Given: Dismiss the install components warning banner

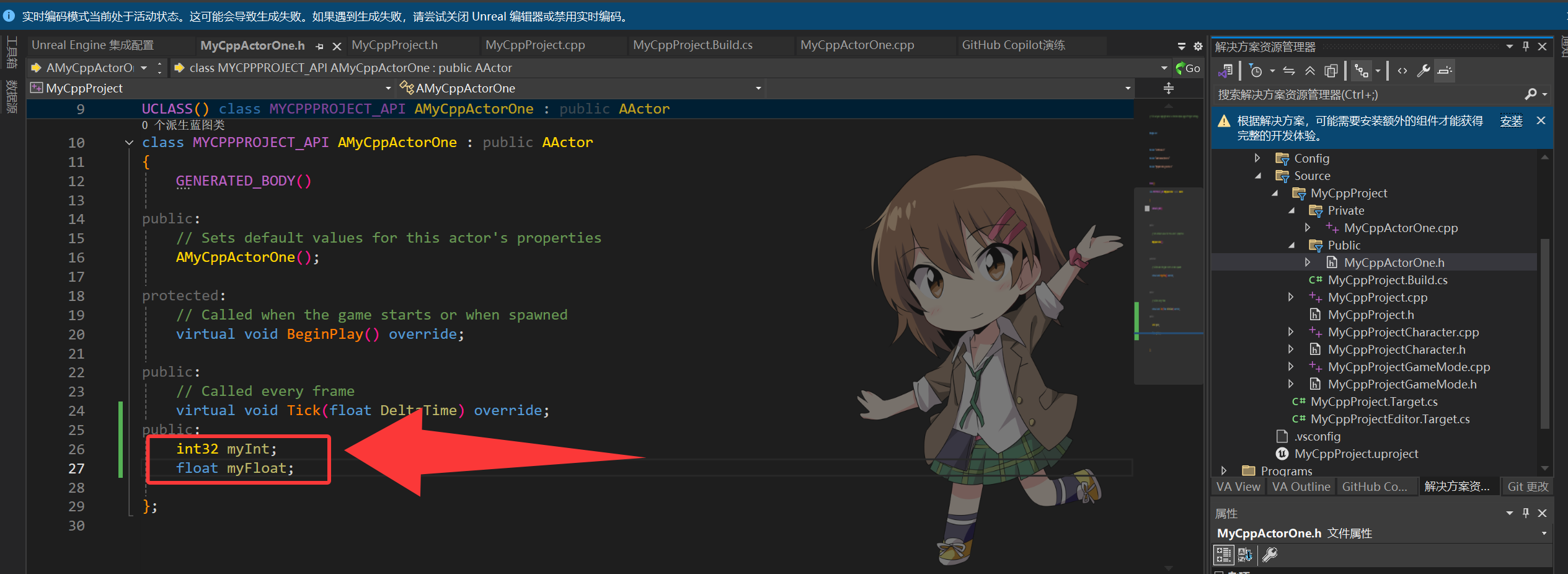Looking at the screenshot, I should tap(1541, 121).
